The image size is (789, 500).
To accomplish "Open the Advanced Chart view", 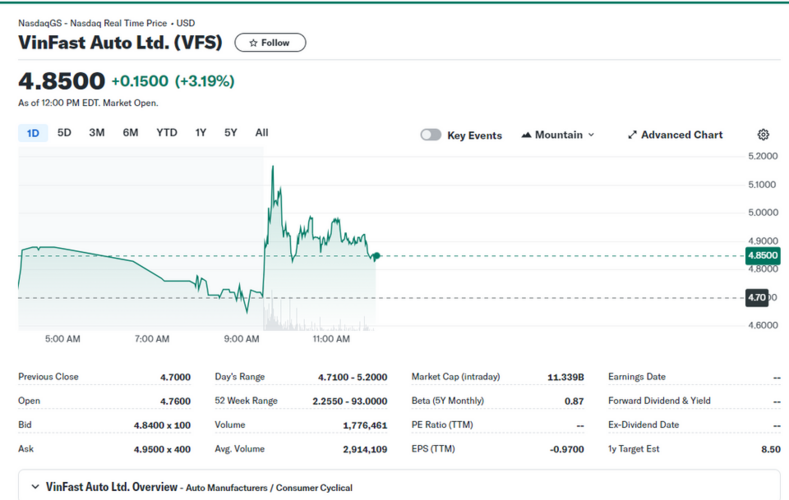I will tap(675, 135).
